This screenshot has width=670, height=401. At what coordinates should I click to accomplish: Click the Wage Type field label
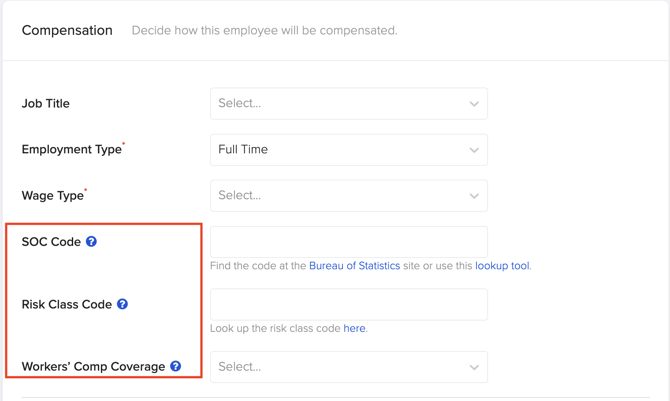coord(53,195)
